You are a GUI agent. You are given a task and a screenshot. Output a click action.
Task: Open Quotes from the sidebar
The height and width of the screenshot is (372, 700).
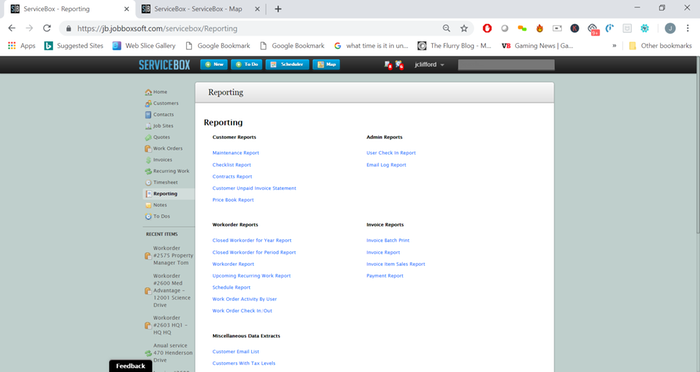(x=157, y=137)
